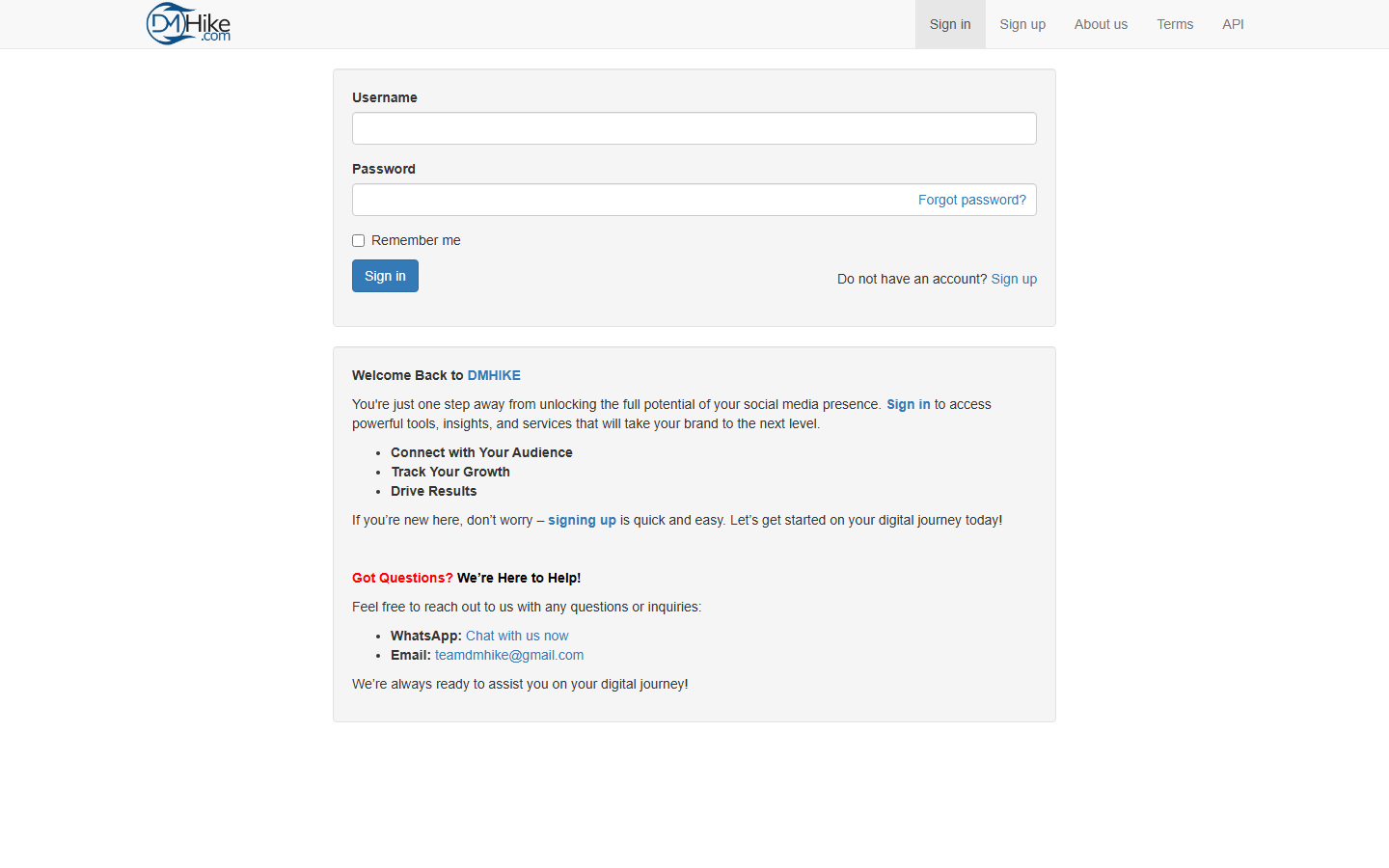Open WhatsApp 'Chat with us now' link
This screenshot has width=1389, height=868.
click(x=517, y=636)
